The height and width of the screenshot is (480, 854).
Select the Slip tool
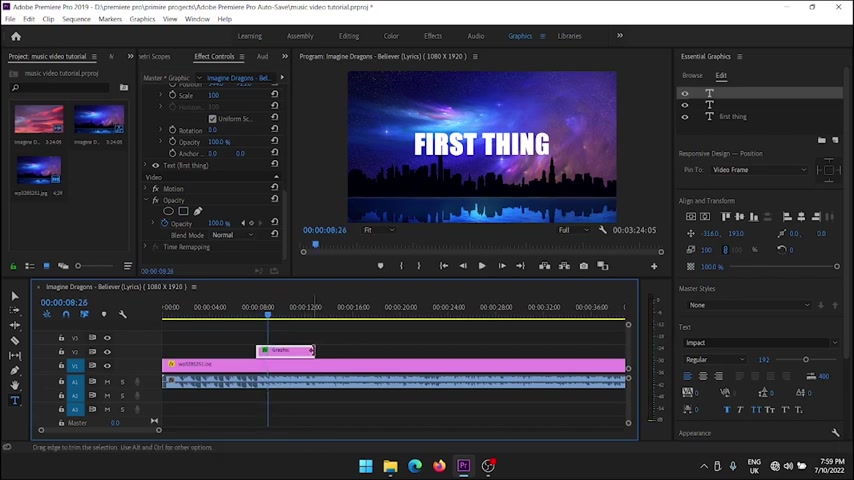click(x=15, y=355)
